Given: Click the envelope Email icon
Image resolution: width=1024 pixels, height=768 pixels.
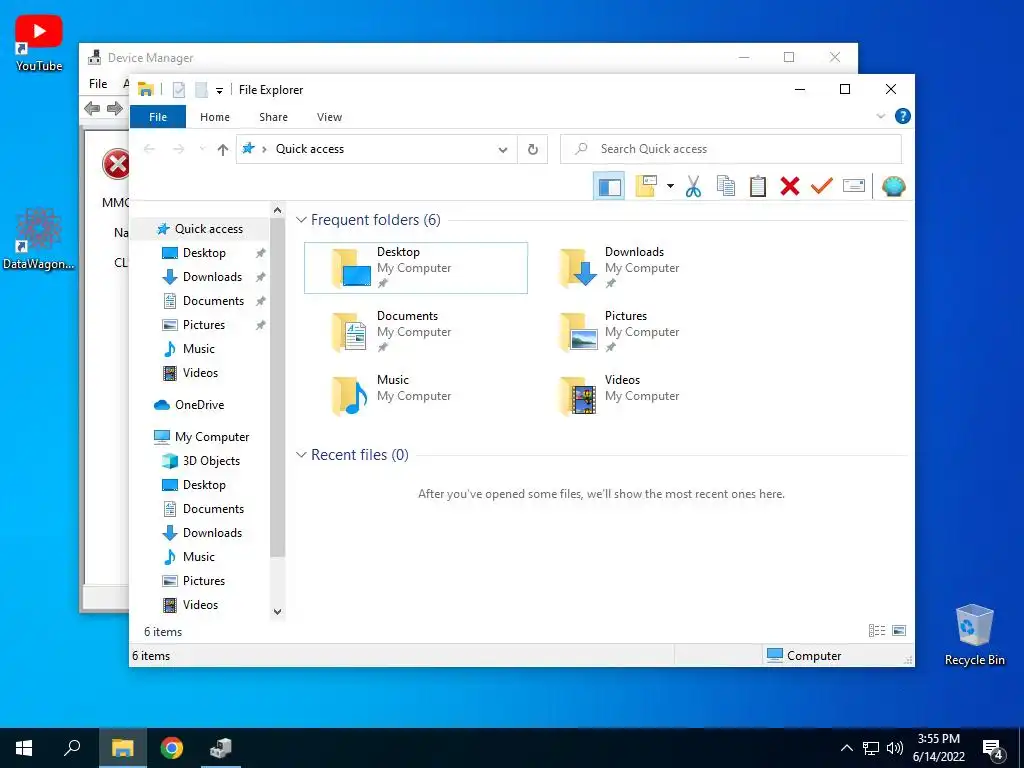Looking at the screenshot, I should point(854,187).
